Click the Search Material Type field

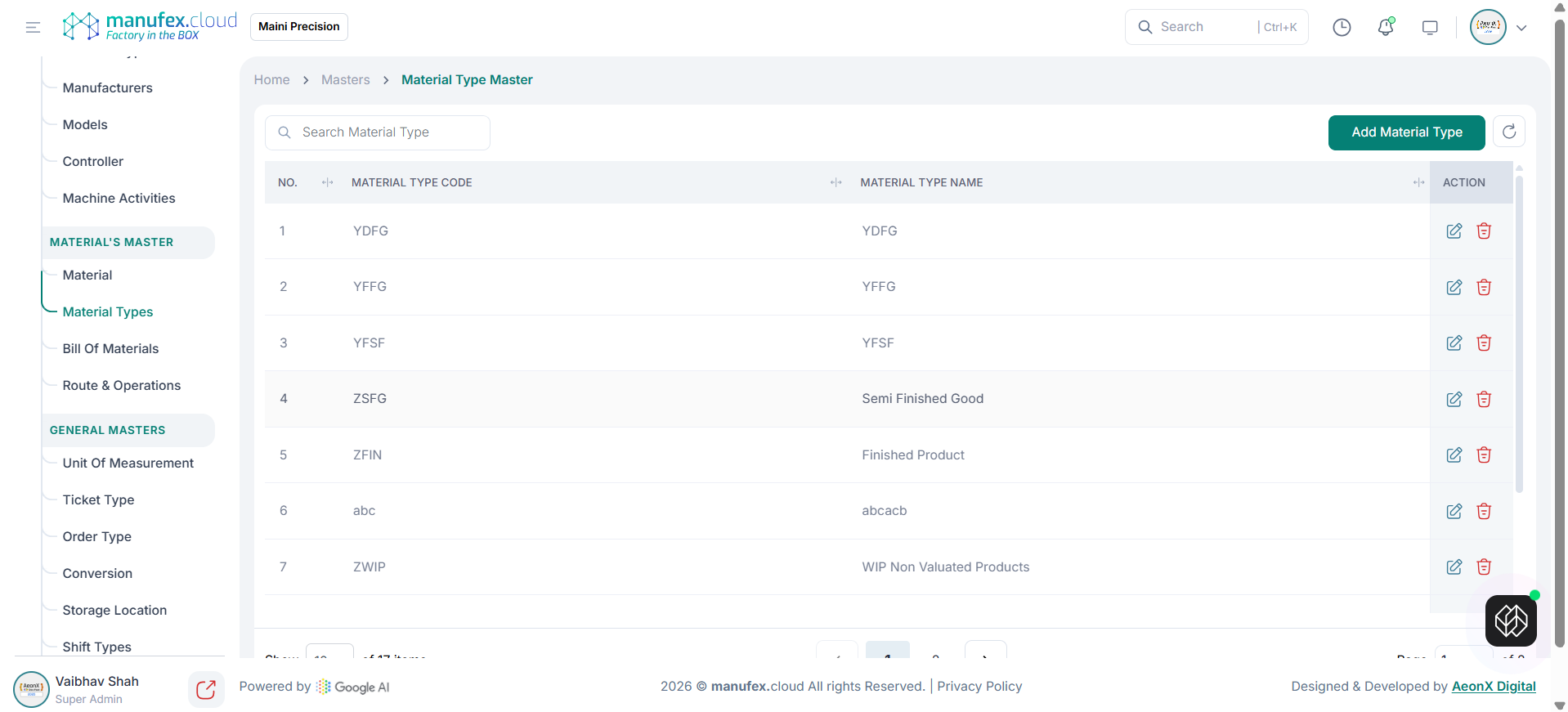tap(384, 132)
